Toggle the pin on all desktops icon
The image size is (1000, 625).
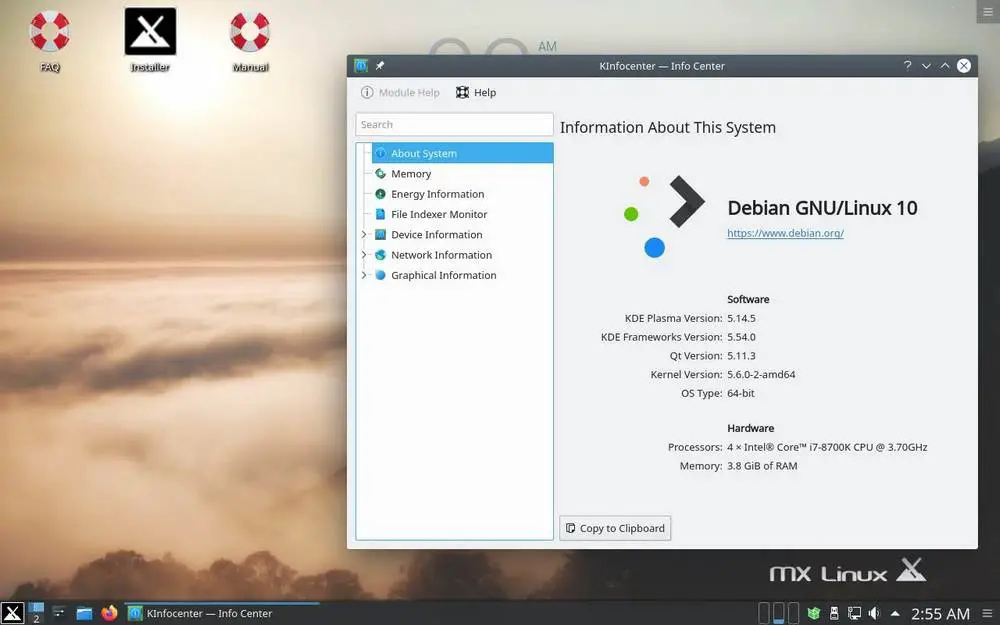point(379,66)
